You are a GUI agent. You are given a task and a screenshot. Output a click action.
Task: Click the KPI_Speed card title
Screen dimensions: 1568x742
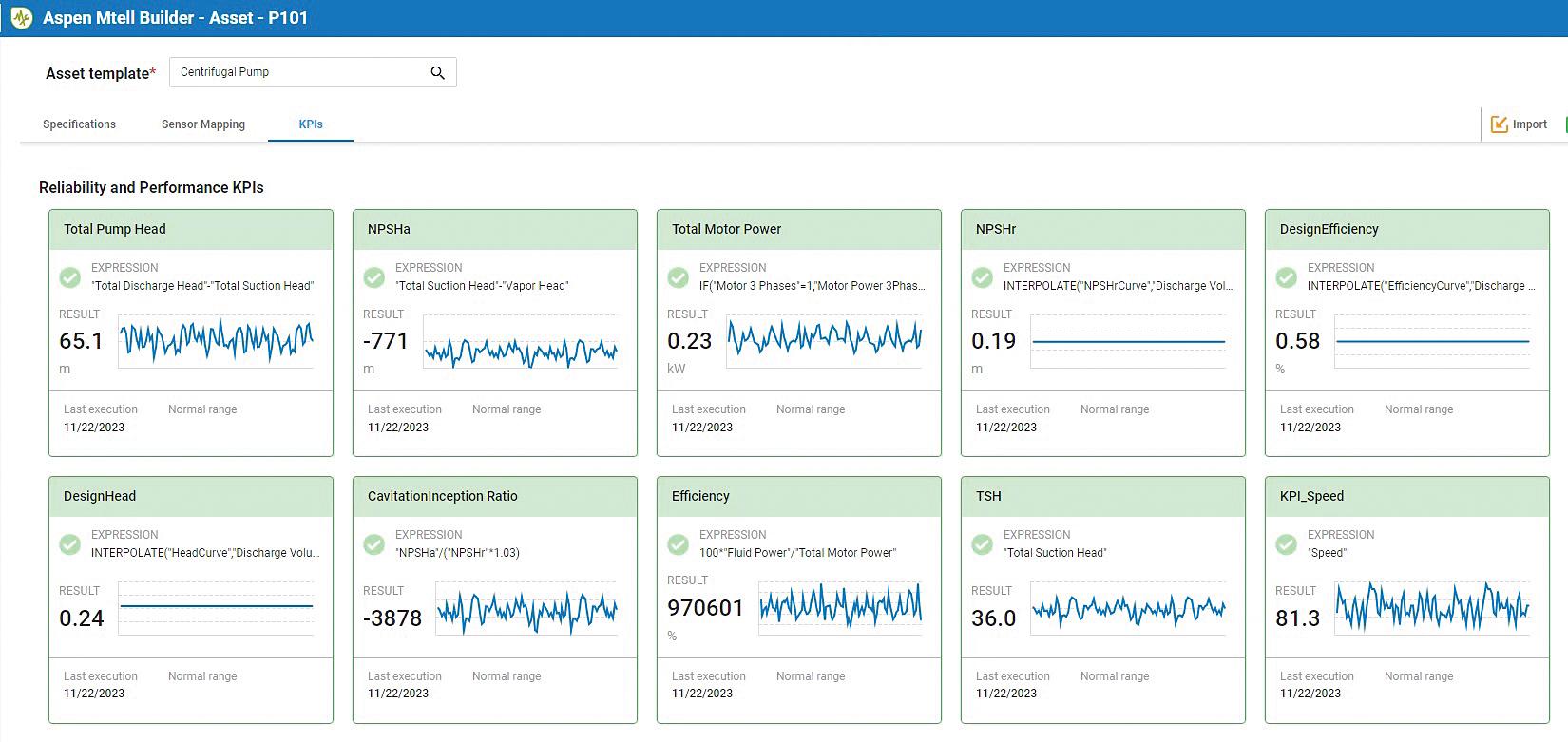click(1312, 496)
